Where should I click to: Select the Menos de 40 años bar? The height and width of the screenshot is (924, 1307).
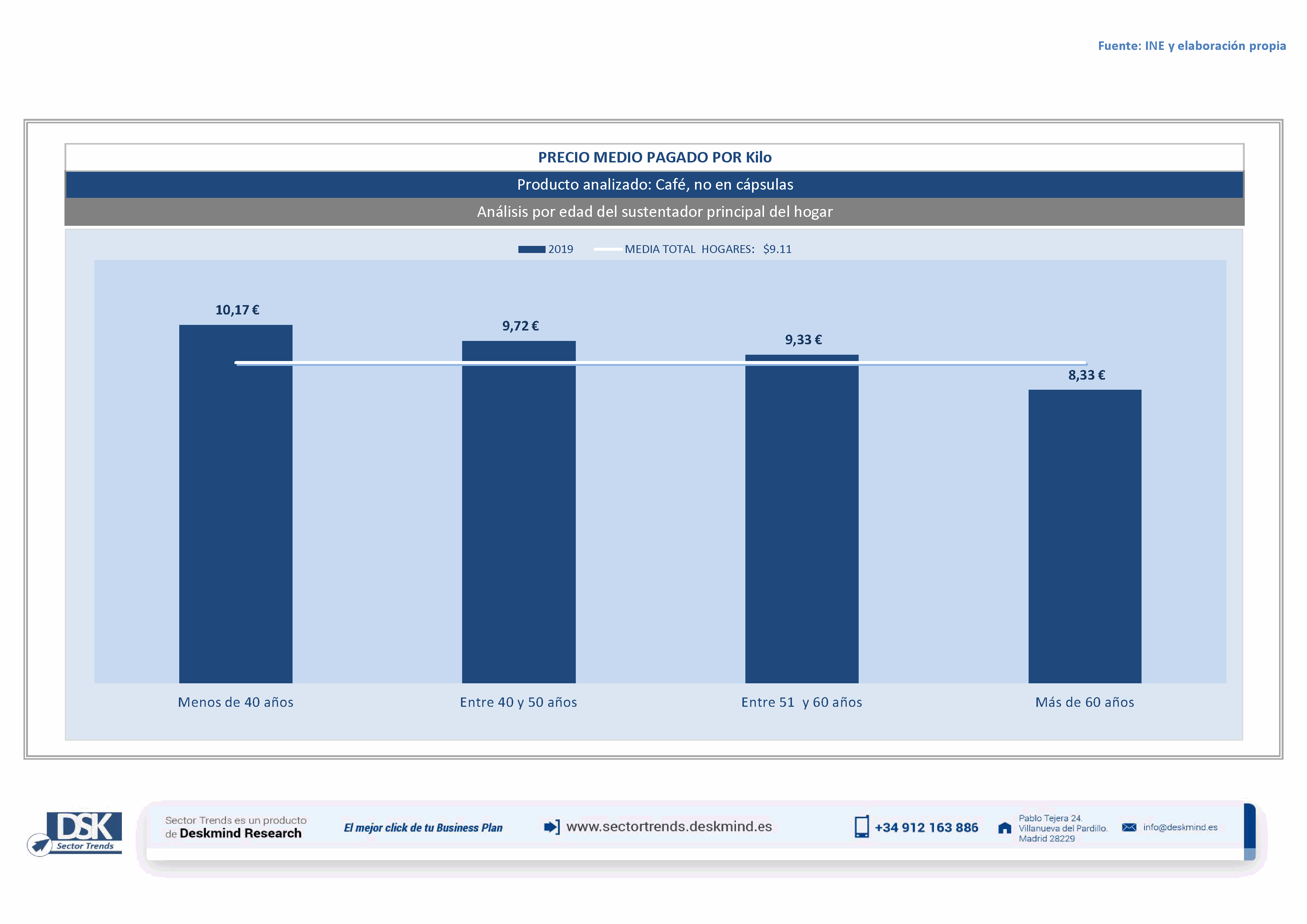click(x=236, y=512)
